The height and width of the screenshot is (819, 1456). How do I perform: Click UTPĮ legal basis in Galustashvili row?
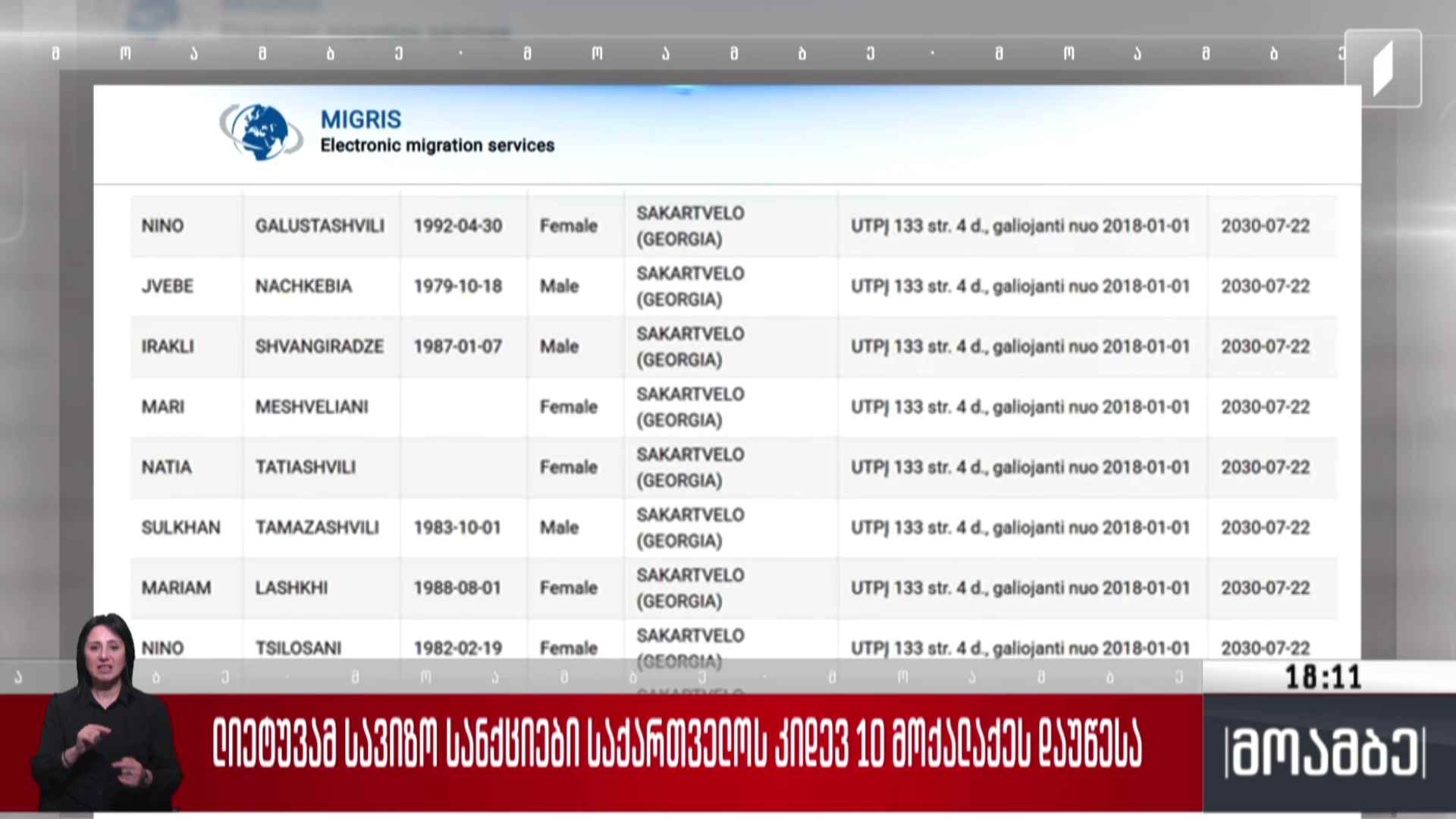1020,226
